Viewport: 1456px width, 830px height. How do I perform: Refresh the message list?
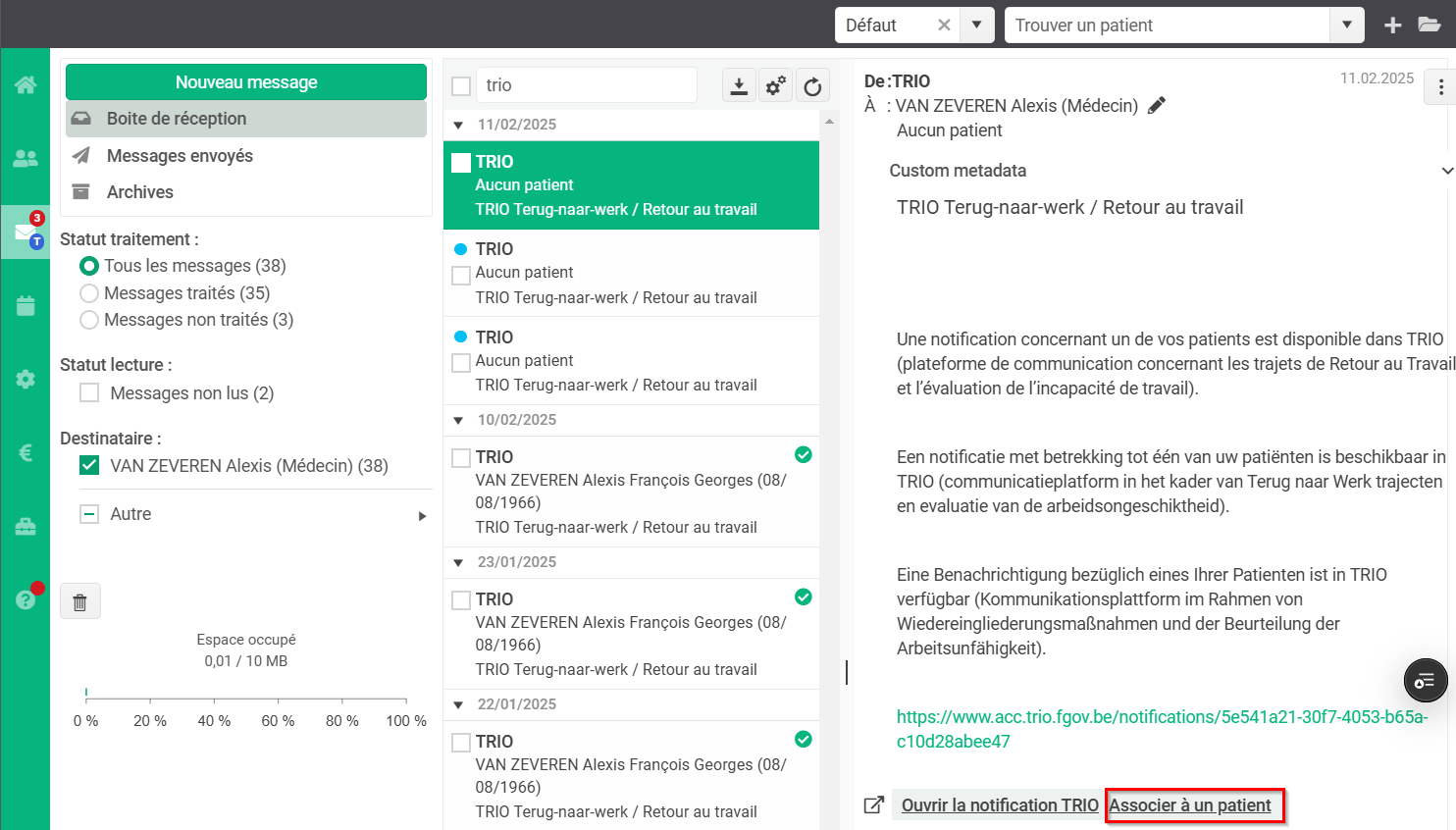coord(812,86)
